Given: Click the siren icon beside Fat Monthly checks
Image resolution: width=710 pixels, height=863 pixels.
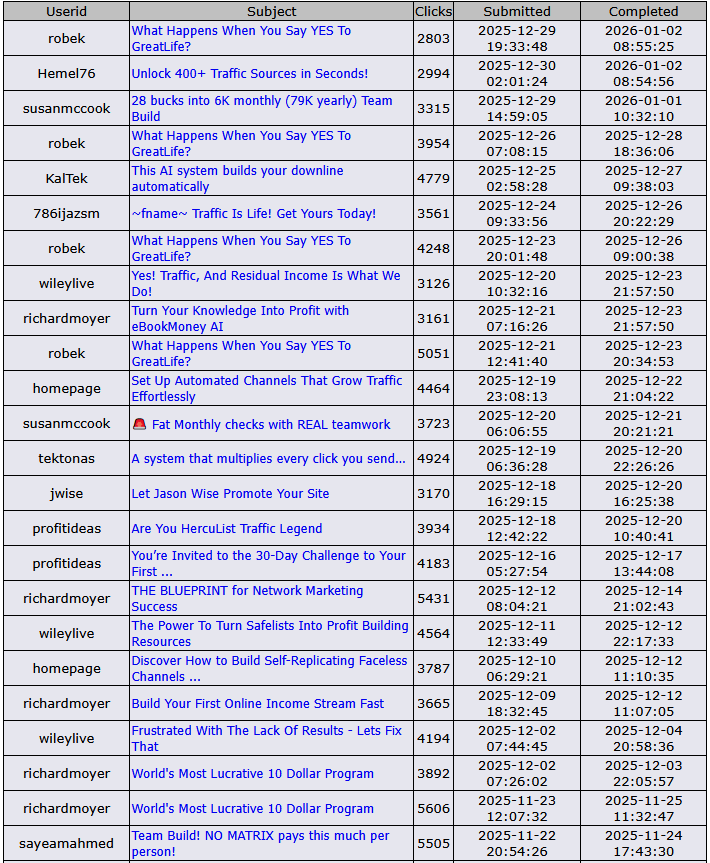Looking at the screenshot, I should point(140,424).
